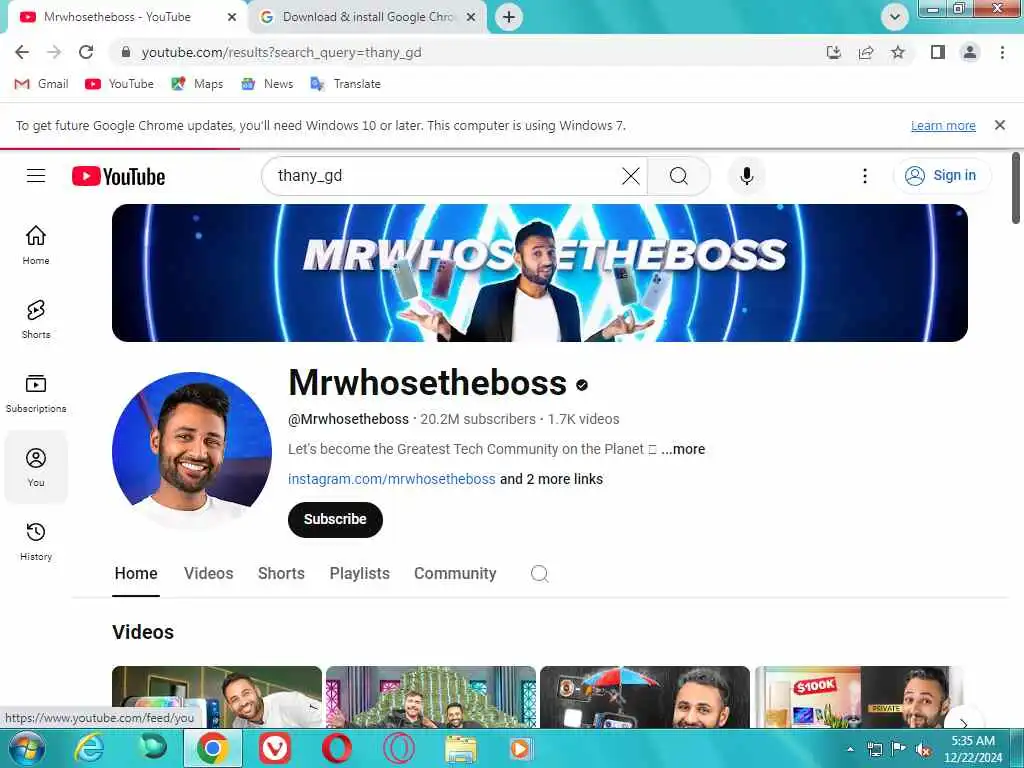Screen dimensions: 1024x768
Task: Expand the channel description with ...more
Action: point(682,449)
